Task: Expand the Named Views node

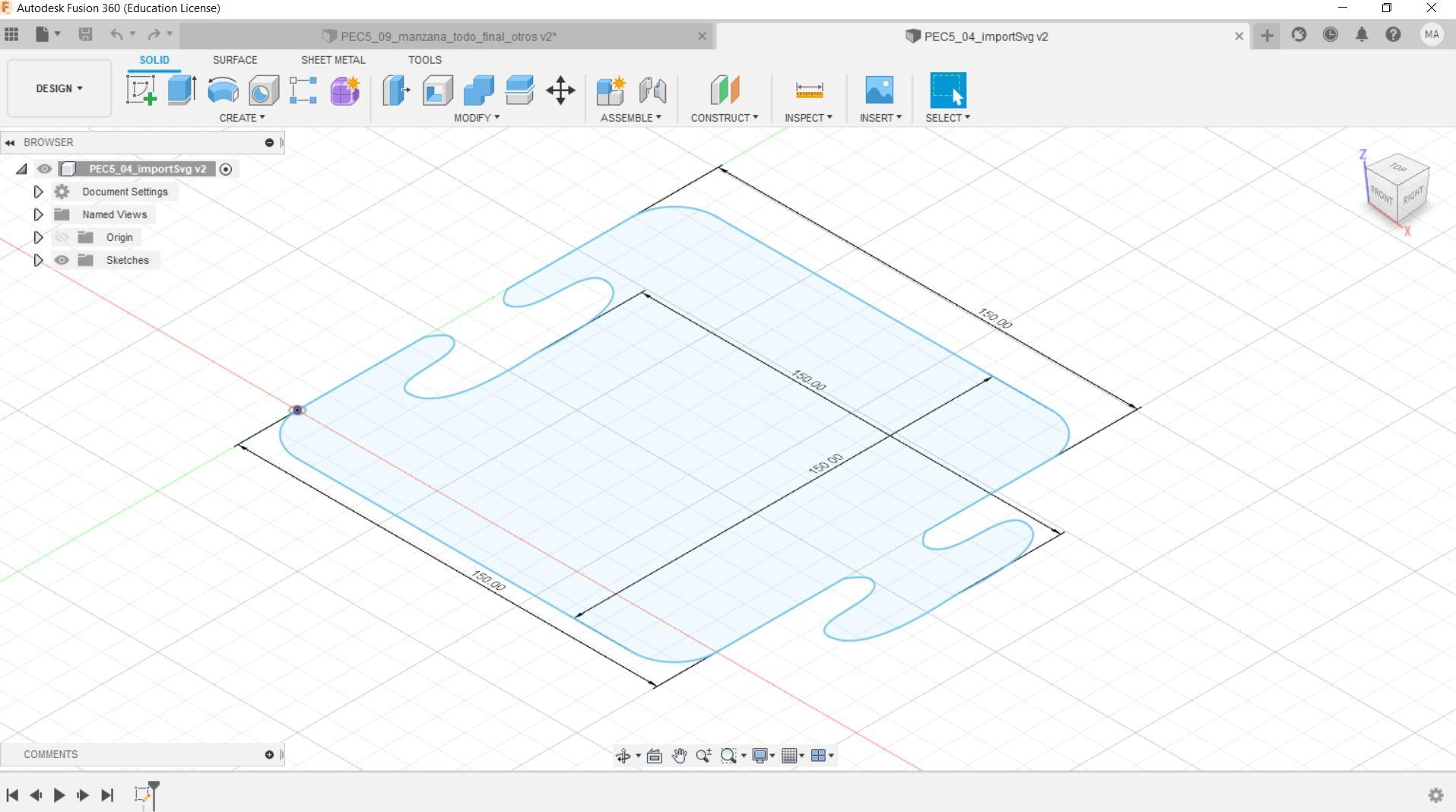Action: 38,214
